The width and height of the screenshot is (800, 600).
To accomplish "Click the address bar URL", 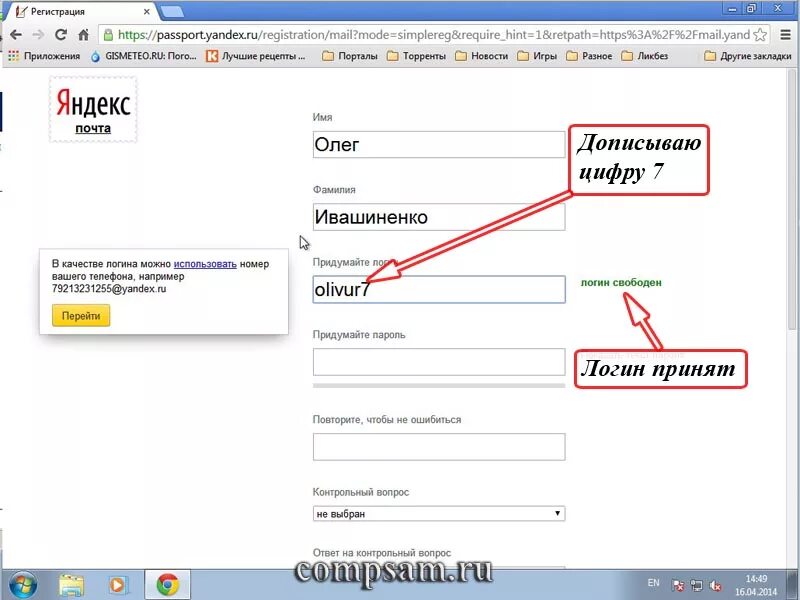I will tap(434, 35).
